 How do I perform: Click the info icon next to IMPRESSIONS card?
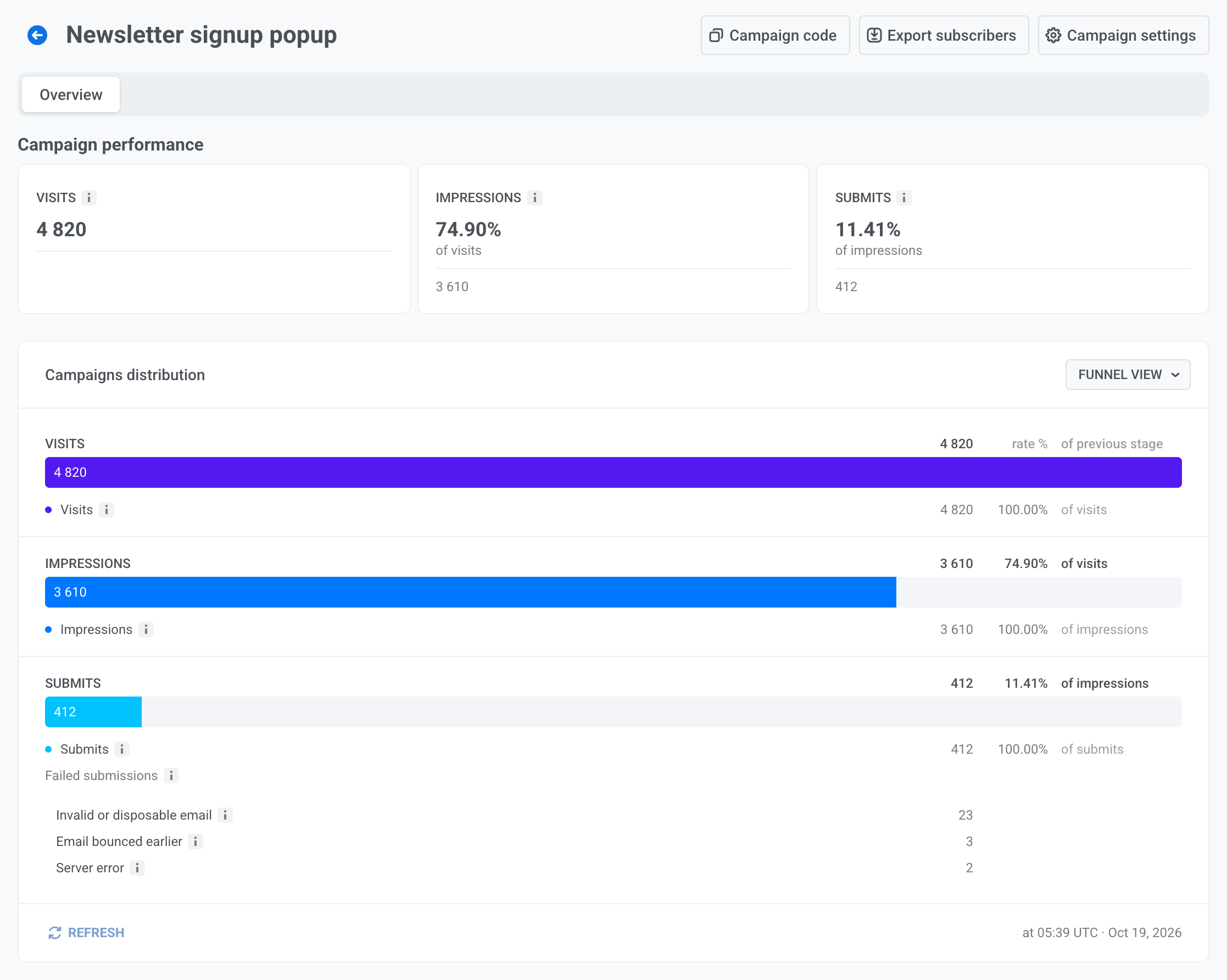[534, 197]
